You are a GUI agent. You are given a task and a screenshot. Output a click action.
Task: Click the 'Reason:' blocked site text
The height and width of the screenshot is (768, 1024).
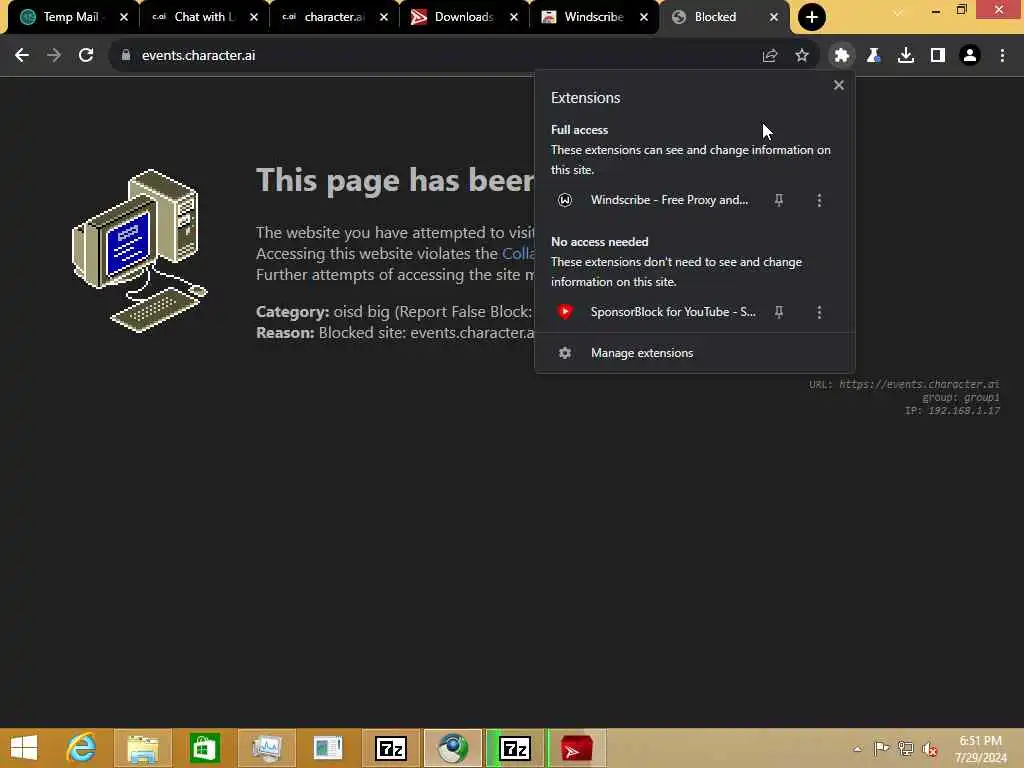point(394,332)
